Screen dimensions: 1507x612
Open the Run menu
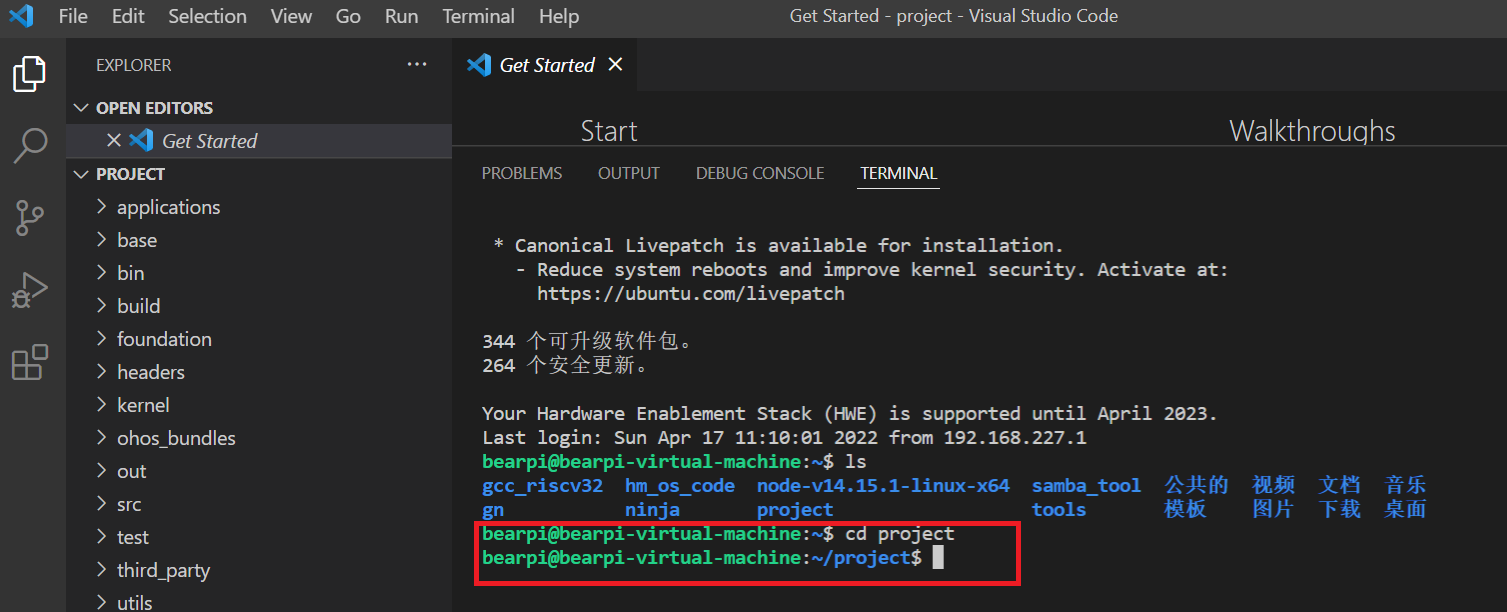click(x=401, y=16)
